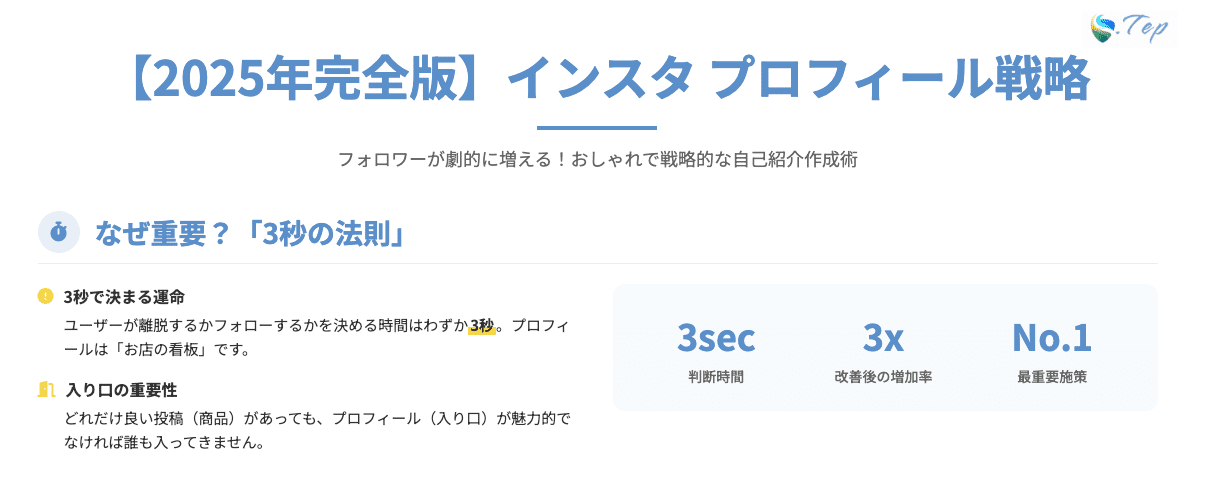Click the yellow-highlighted 3秒 text in paragraph
This screenshot has height=500, width=1212.
pos(482,325)
